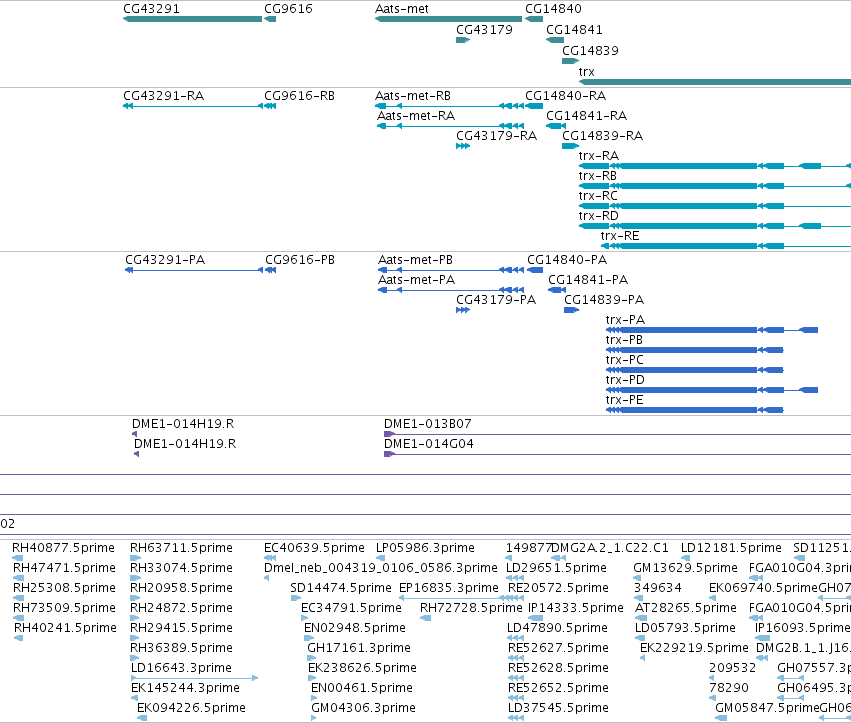The width and height of the screenshot is (851, 723).
Task: Select the LD12181.5prime EST label
Action: point(731,548)
